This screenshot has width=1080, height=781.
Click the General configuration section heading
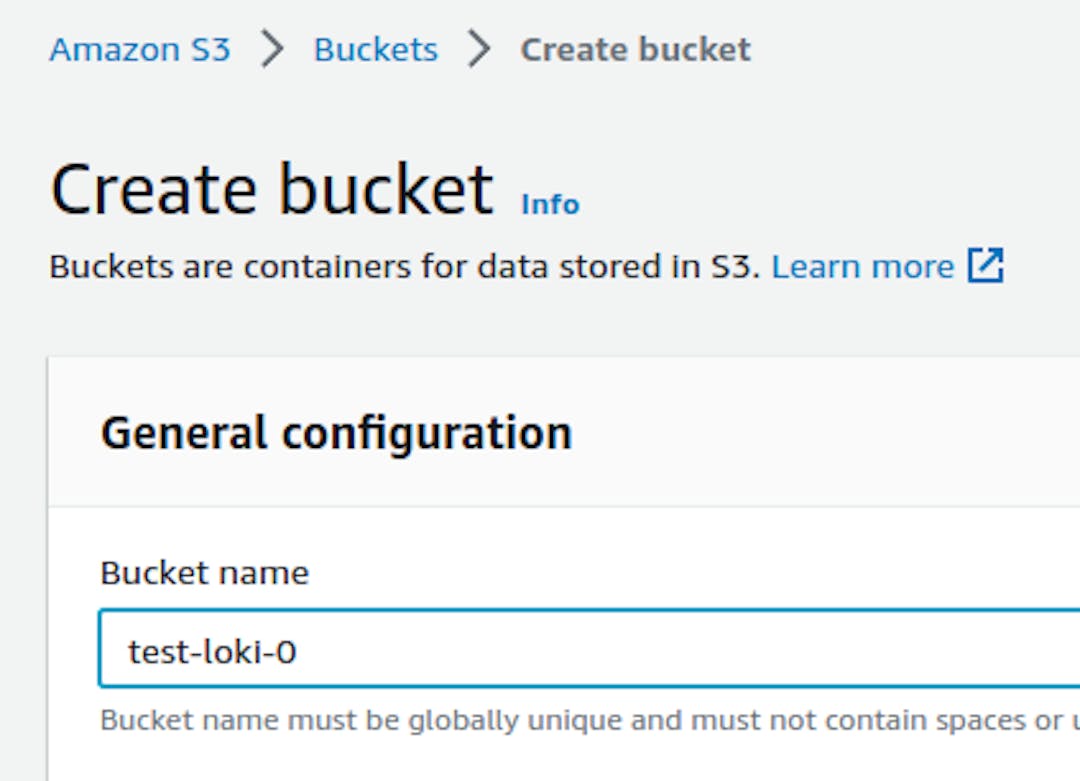click(336, 434)
